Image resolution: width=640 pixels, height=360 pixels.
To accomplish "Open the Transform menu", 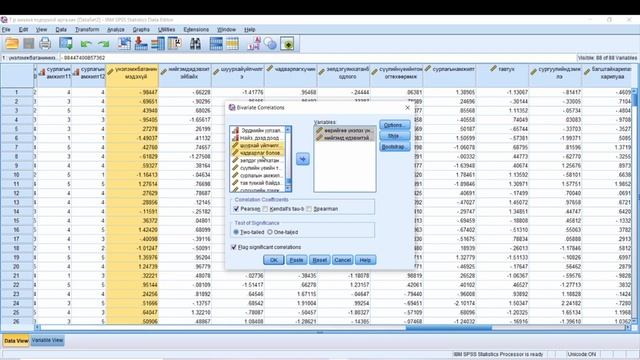I will (87, 29).
